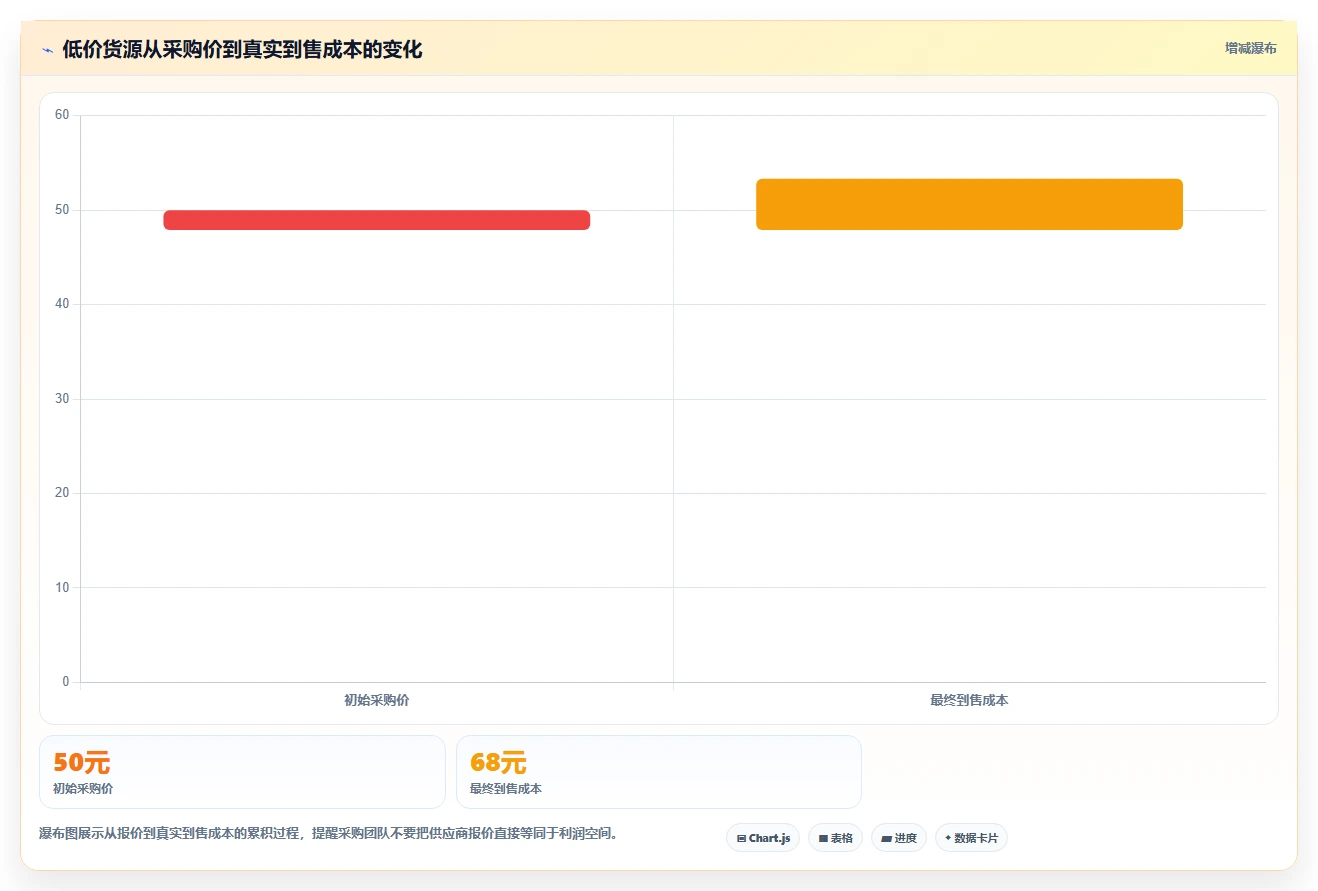Click the 最终到售成本 x-axis label
This screenshot has width=1318, height=891.
tap(969, 700)
